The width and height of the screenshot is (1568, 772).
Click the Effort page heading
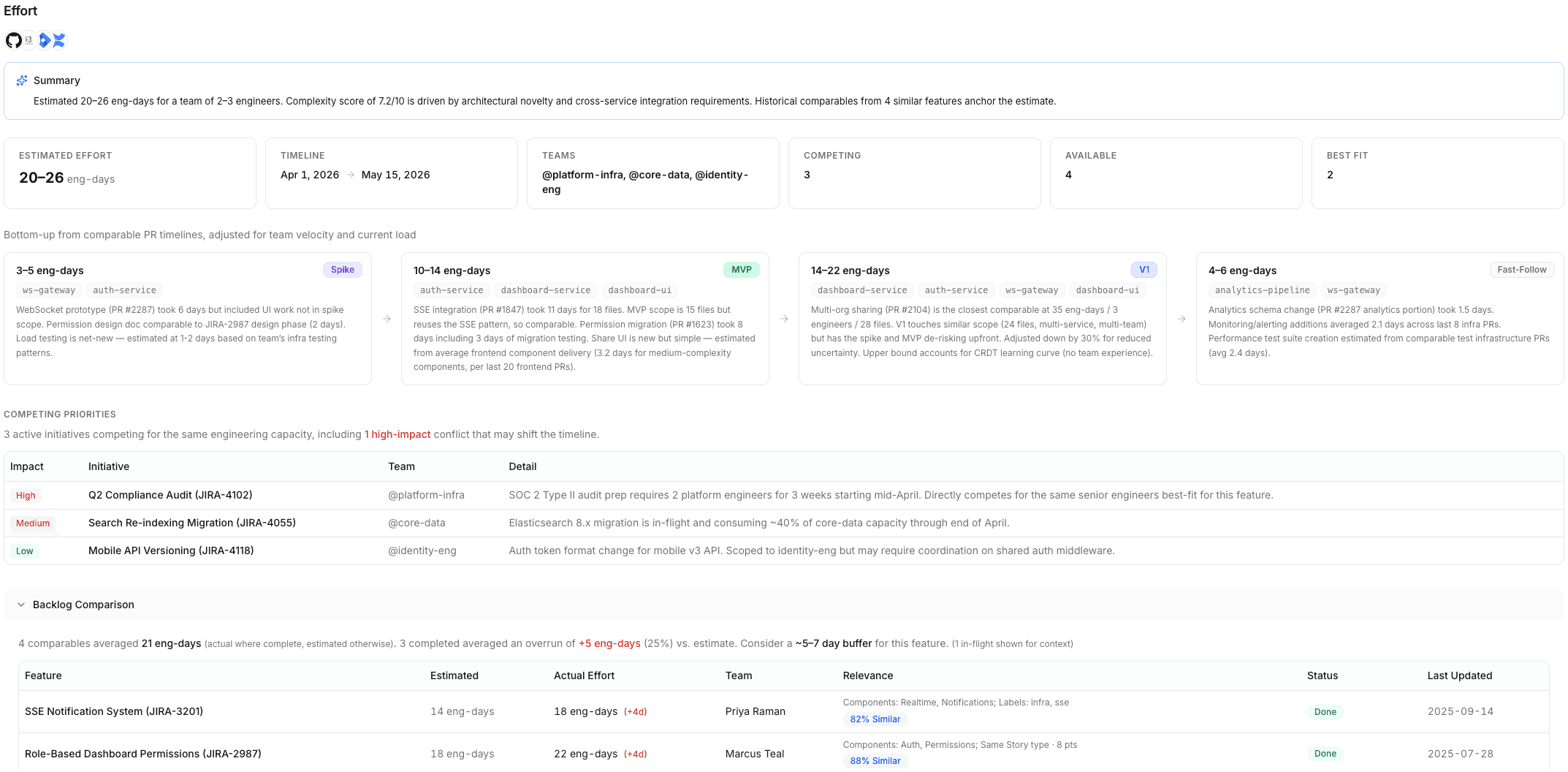pyautogui.click(x=20, y=11)
